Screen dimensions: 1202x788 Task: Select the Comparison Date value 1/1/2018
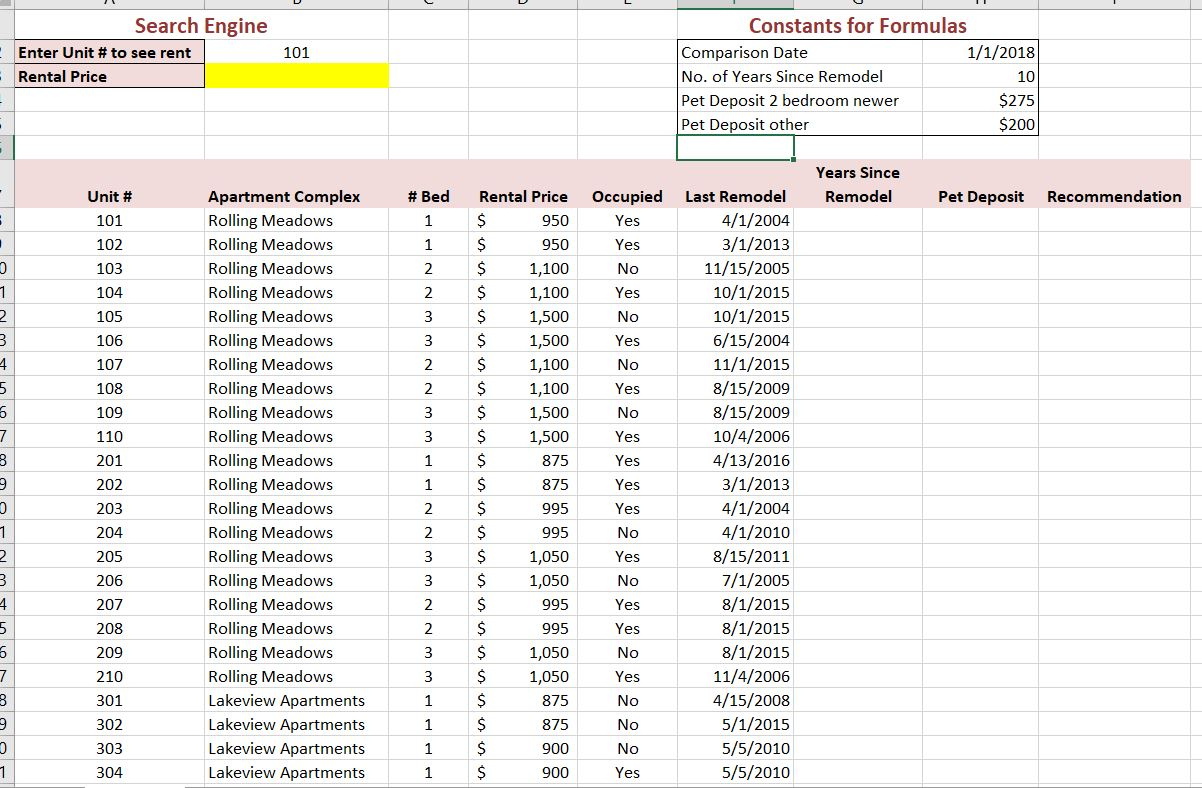(x=980, y=52)
